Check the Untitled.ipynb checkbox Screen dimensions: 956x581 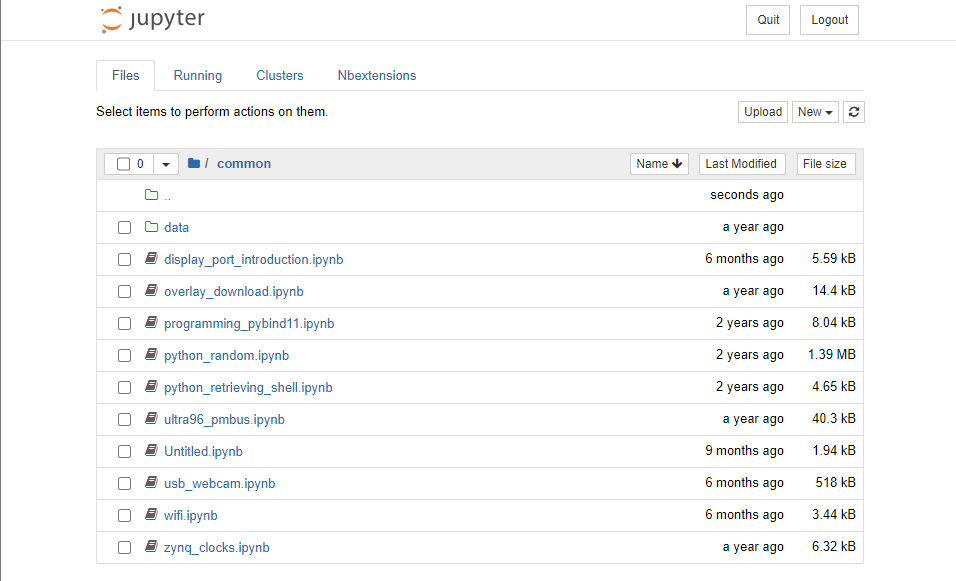click(x=124, y=452)
